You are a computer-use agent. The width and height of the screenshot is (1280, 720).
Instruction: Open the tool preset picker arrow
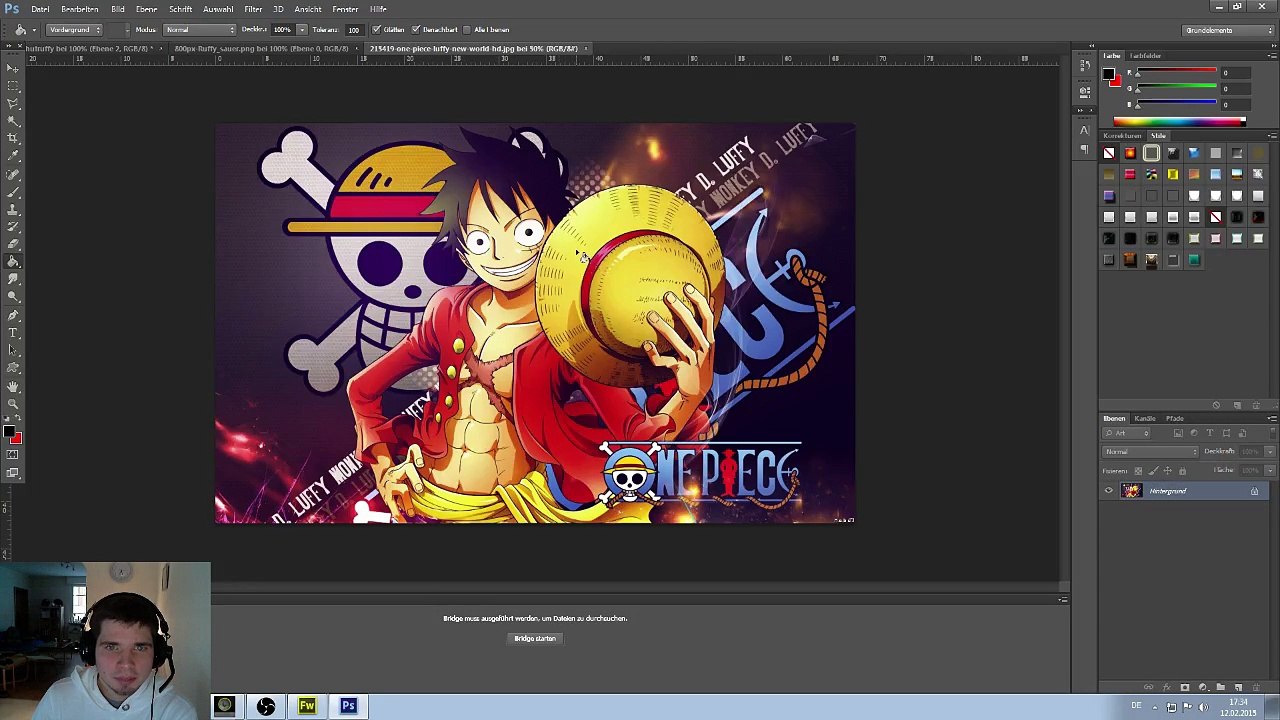click(34, 29)
